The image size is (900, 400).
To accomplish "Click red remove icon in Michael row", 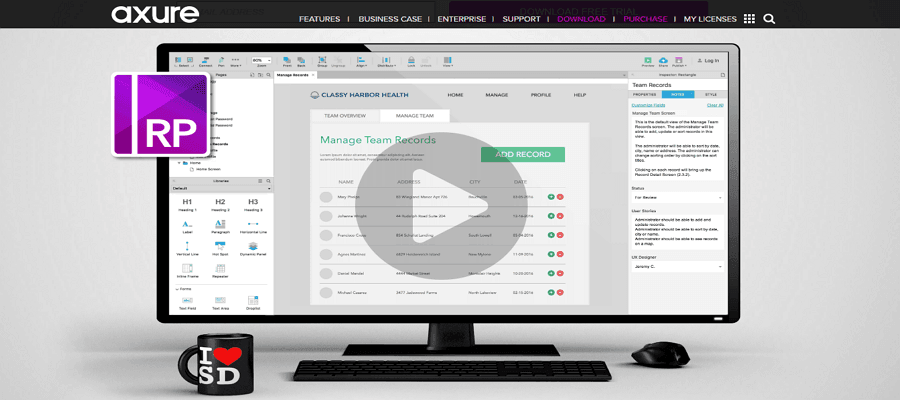I will (560, 292).
